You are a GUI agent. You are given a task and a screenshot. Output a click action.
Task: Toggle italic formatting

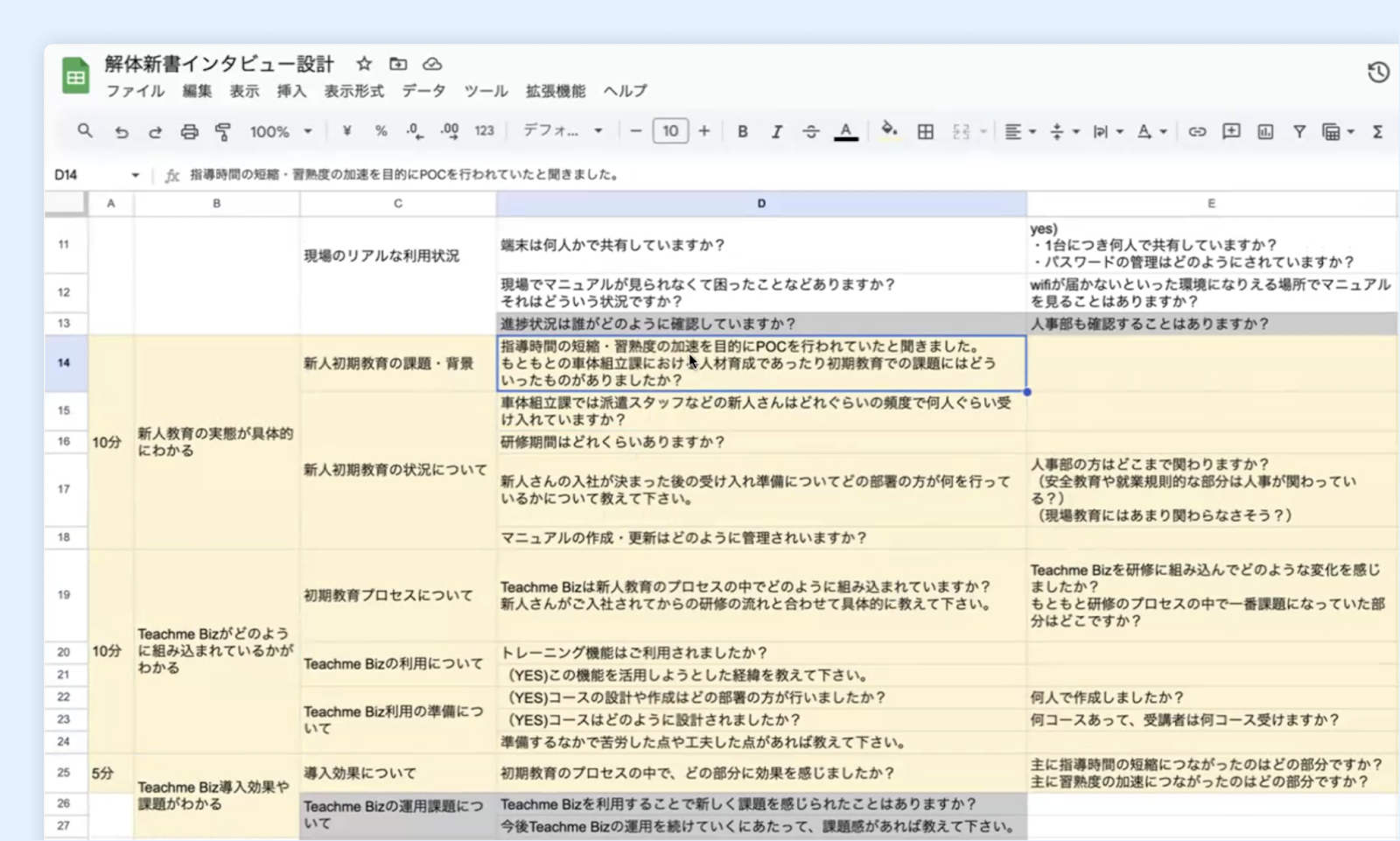coord(777,131)
